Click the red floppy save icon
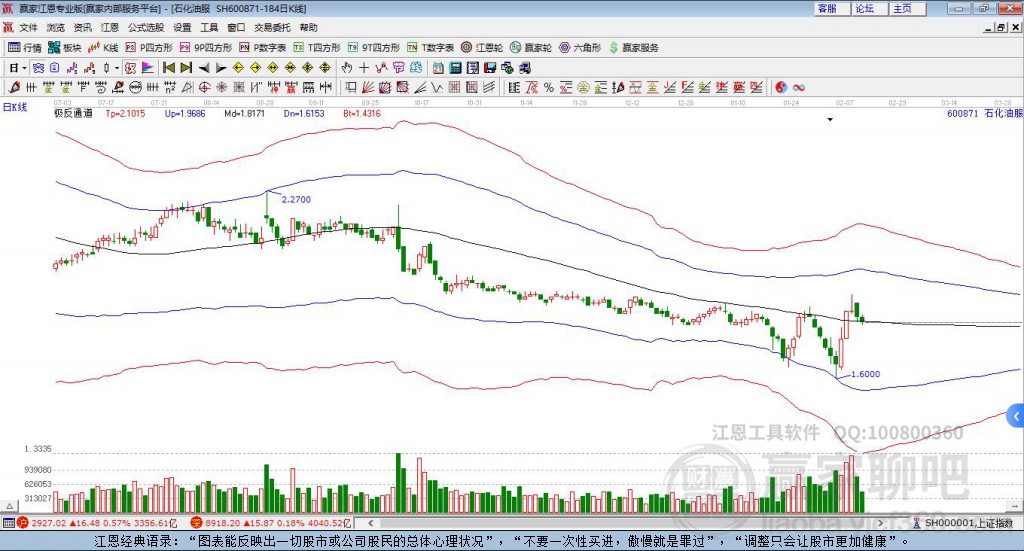Viewport: 1024px width, 551px height. (x=490, y=67)
